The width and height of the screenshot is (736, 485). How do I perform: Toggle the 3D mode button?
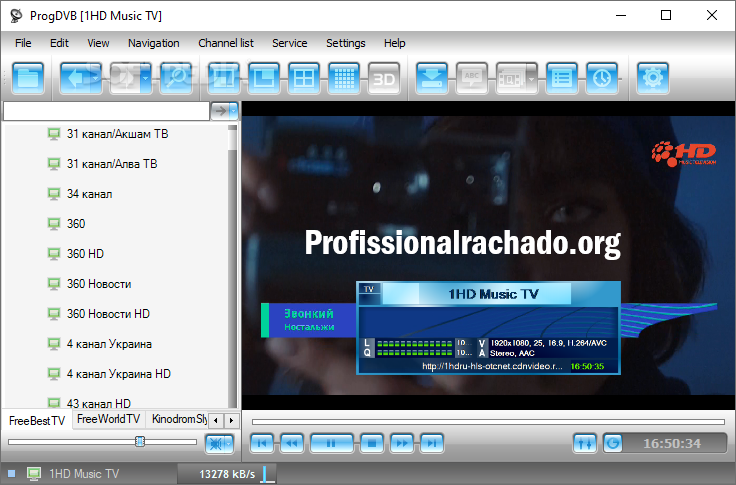point(384,78)
